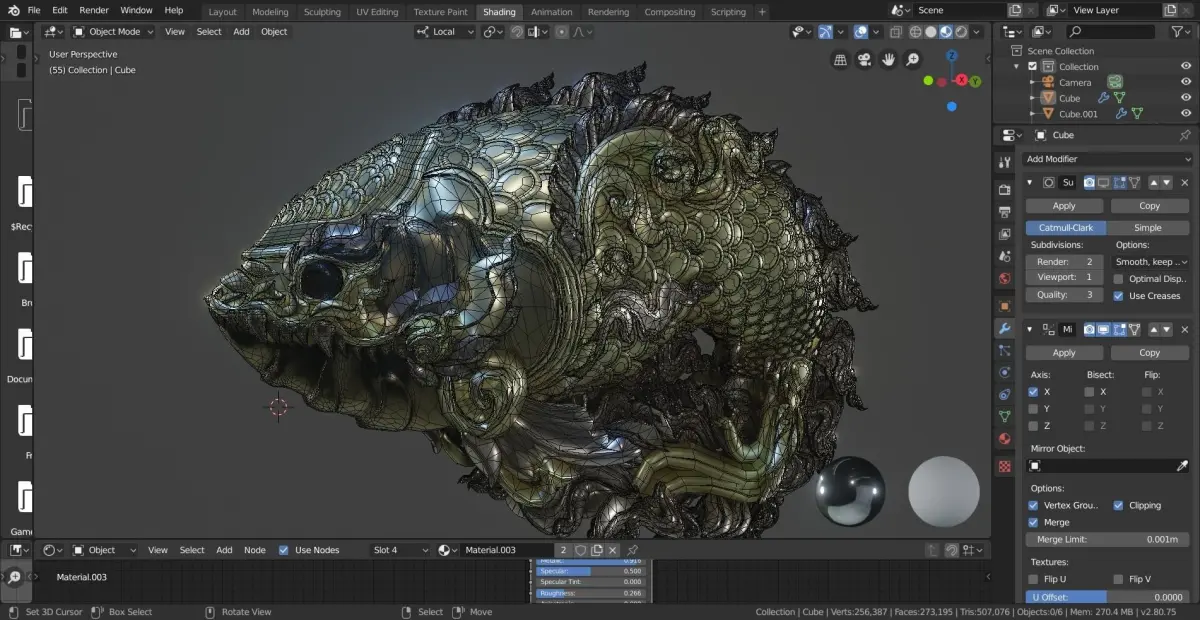Open the Object Mode dropdown
This screenshot has width=1200, height=620.
pos(113,32)
